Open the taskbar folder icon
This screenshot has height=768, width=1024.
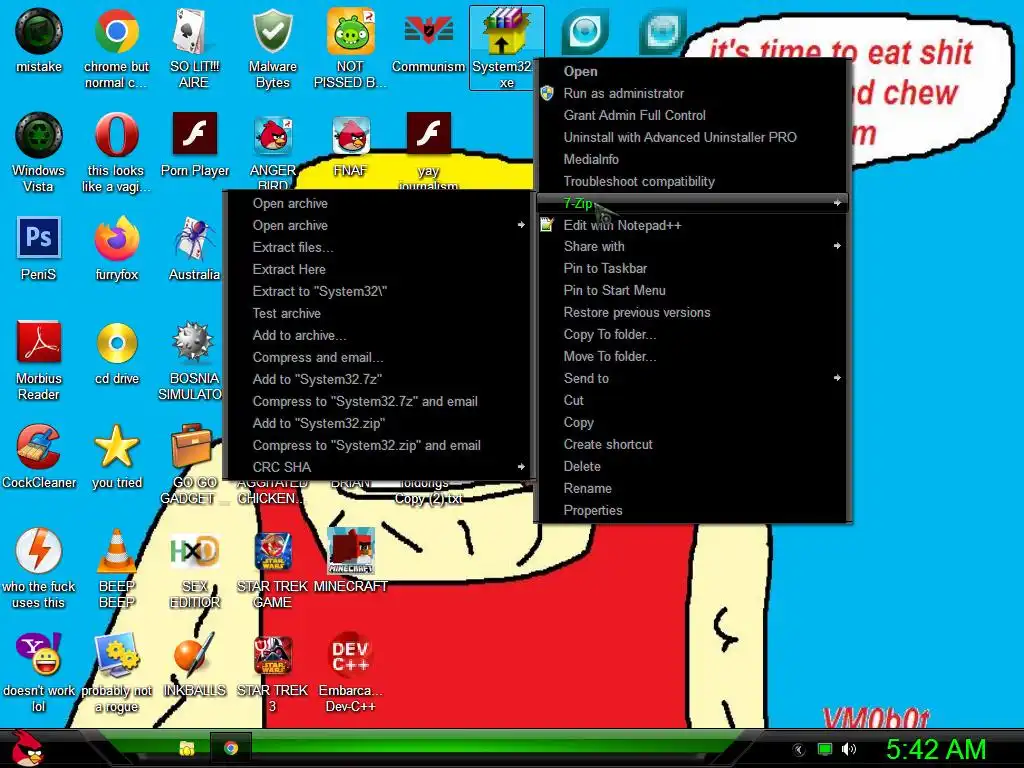click(x=187, y=748)
